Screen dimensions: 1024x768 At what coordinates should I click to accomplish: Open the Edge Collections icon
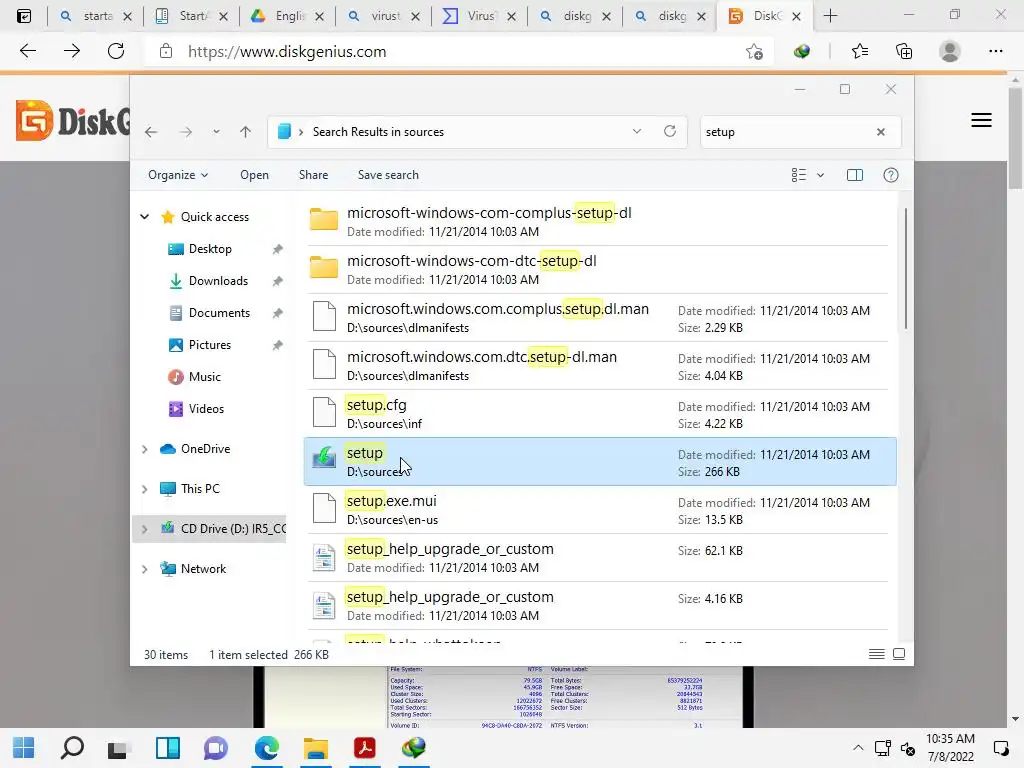pyautogui.click(x=904, y=51)
